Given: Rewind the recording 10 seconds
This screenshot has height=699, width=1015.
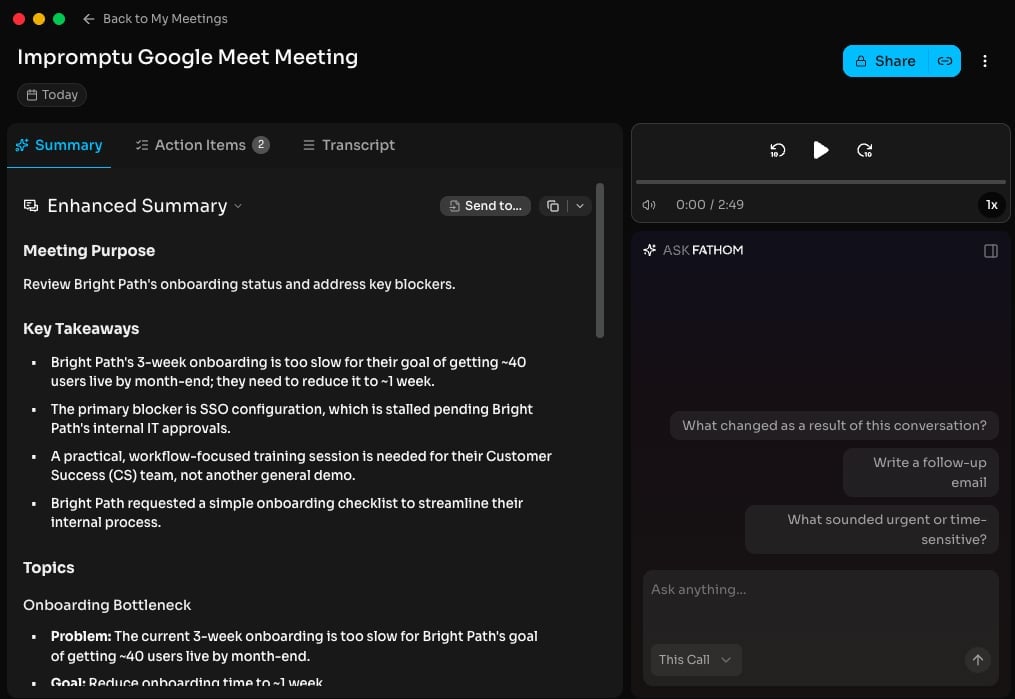Looking at the screenshot, I should (x=777, y=150).
